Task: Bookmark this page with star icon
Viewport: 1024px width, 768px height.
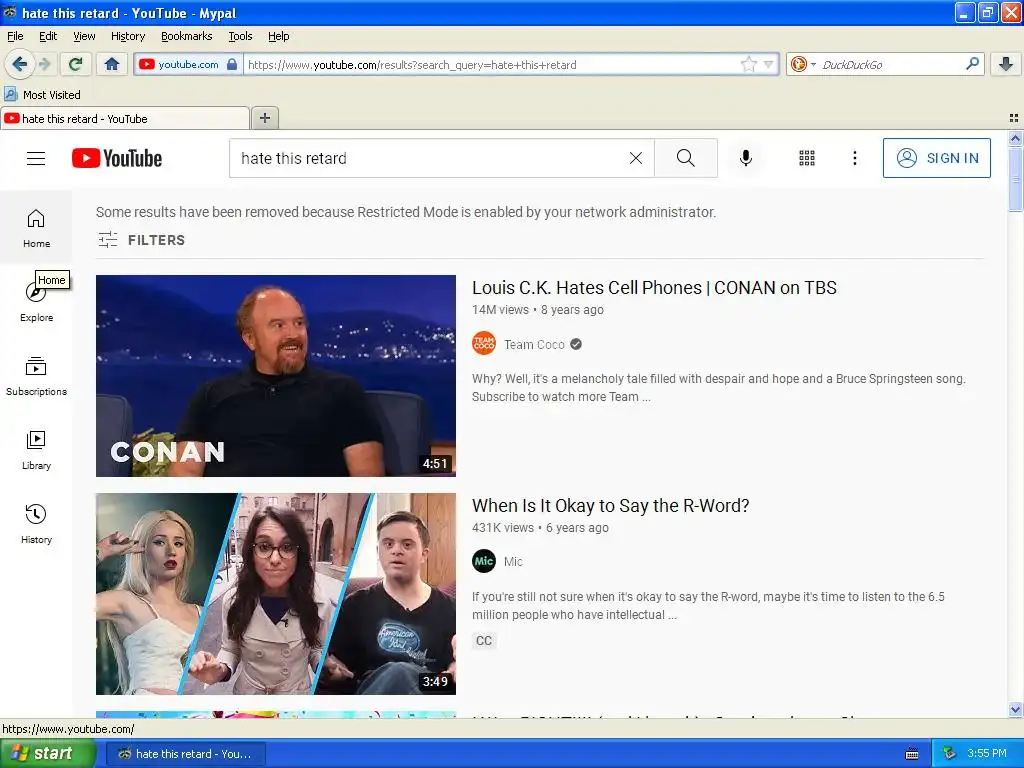Action: pyautogui.click(x=748, y=64)
